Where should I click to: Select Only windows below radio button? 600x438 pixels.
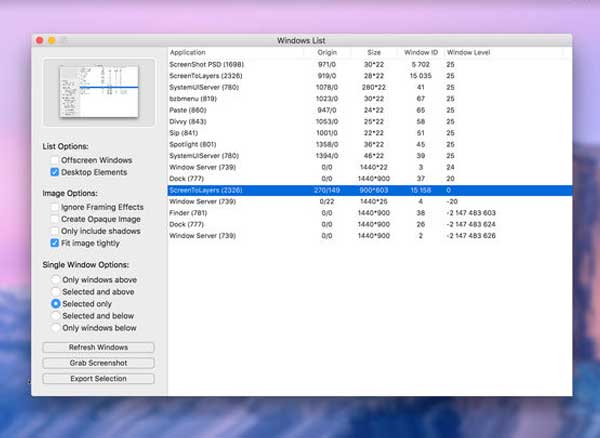(x=55, y=328)
